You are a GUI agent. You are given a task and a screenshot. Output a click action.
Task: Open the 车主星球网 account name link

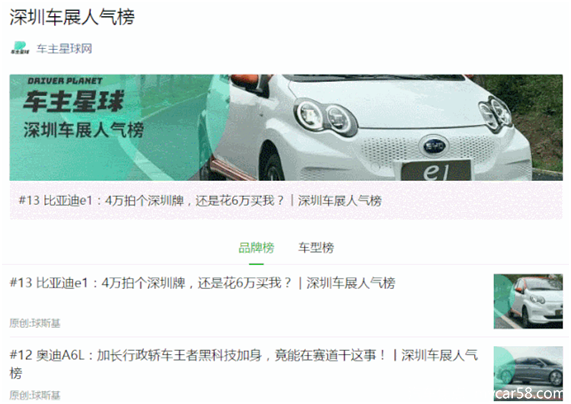click(x=64, y=48)
